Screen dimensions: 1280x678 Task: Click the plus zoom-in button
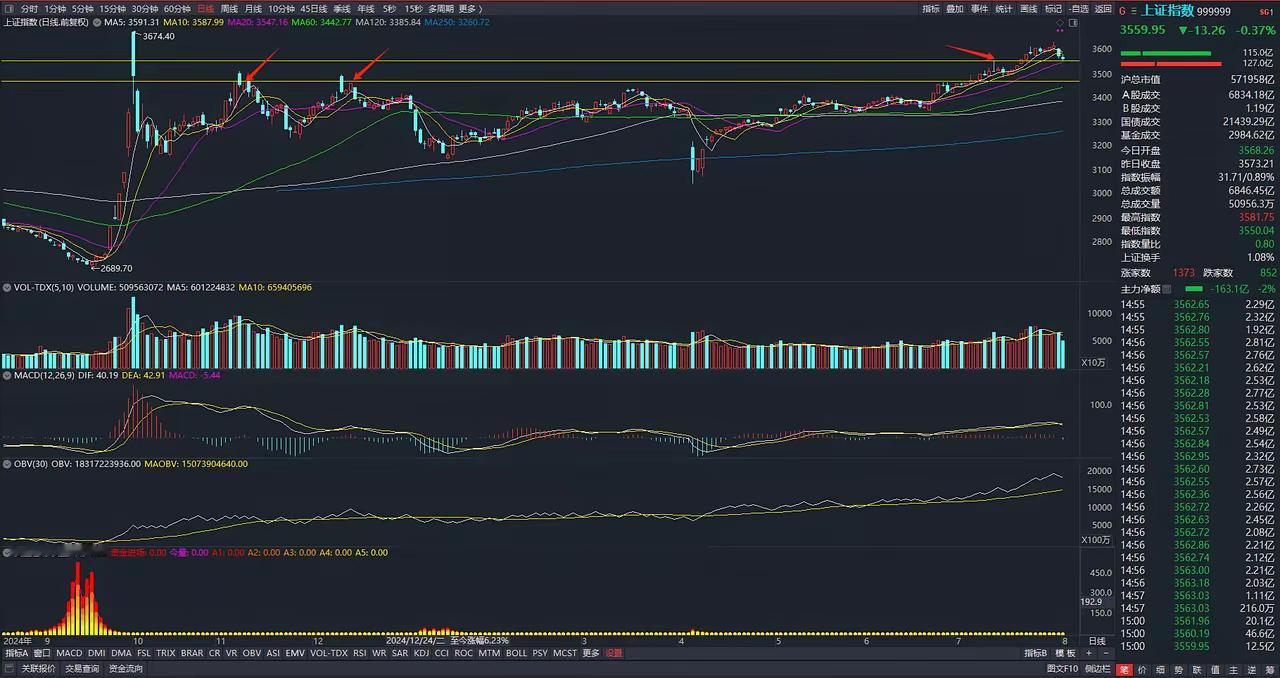pyautogui.click(x=1088, y=653)
